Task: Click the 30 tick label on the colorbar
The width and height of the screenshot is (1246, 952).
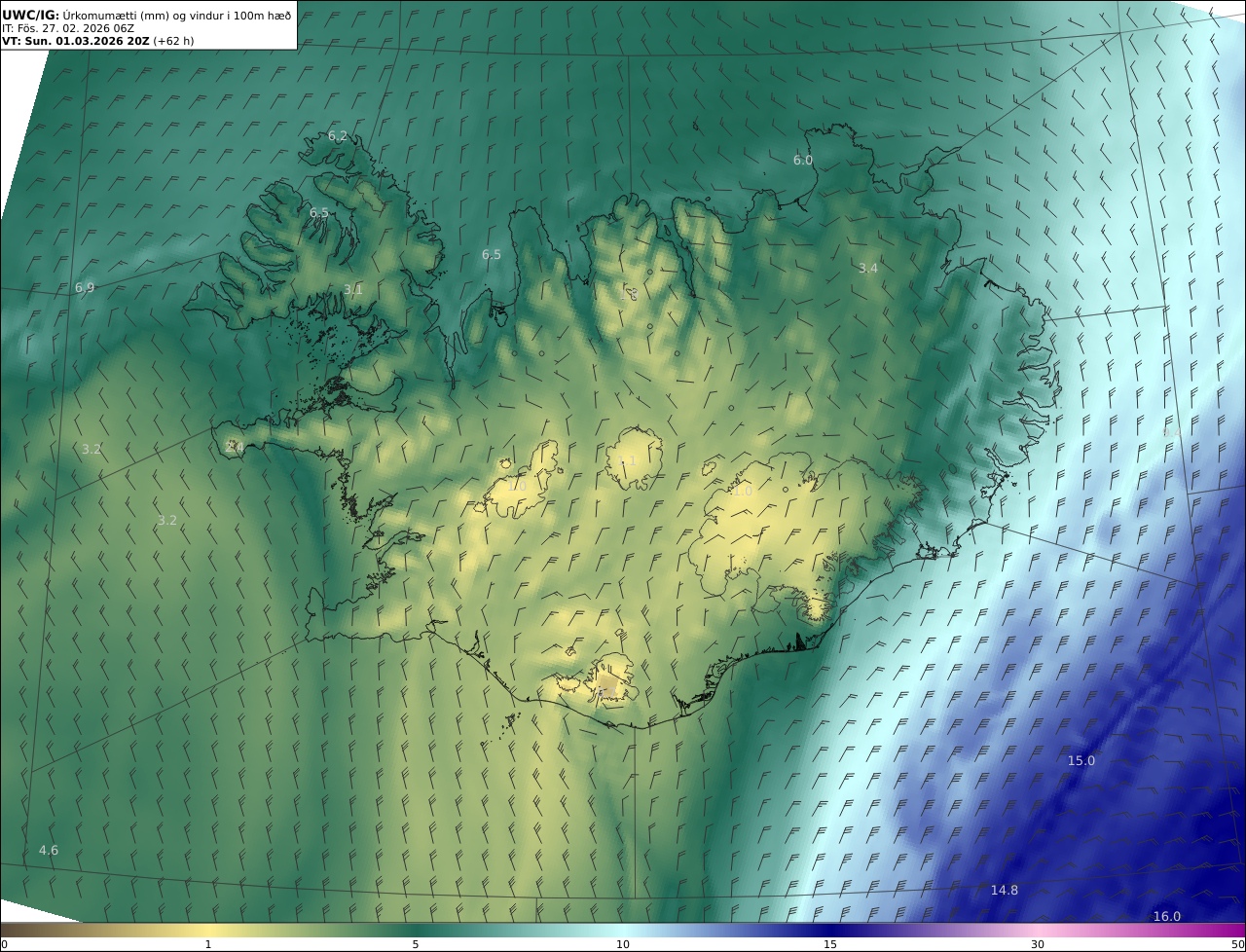Action: tap(1038, 945)
